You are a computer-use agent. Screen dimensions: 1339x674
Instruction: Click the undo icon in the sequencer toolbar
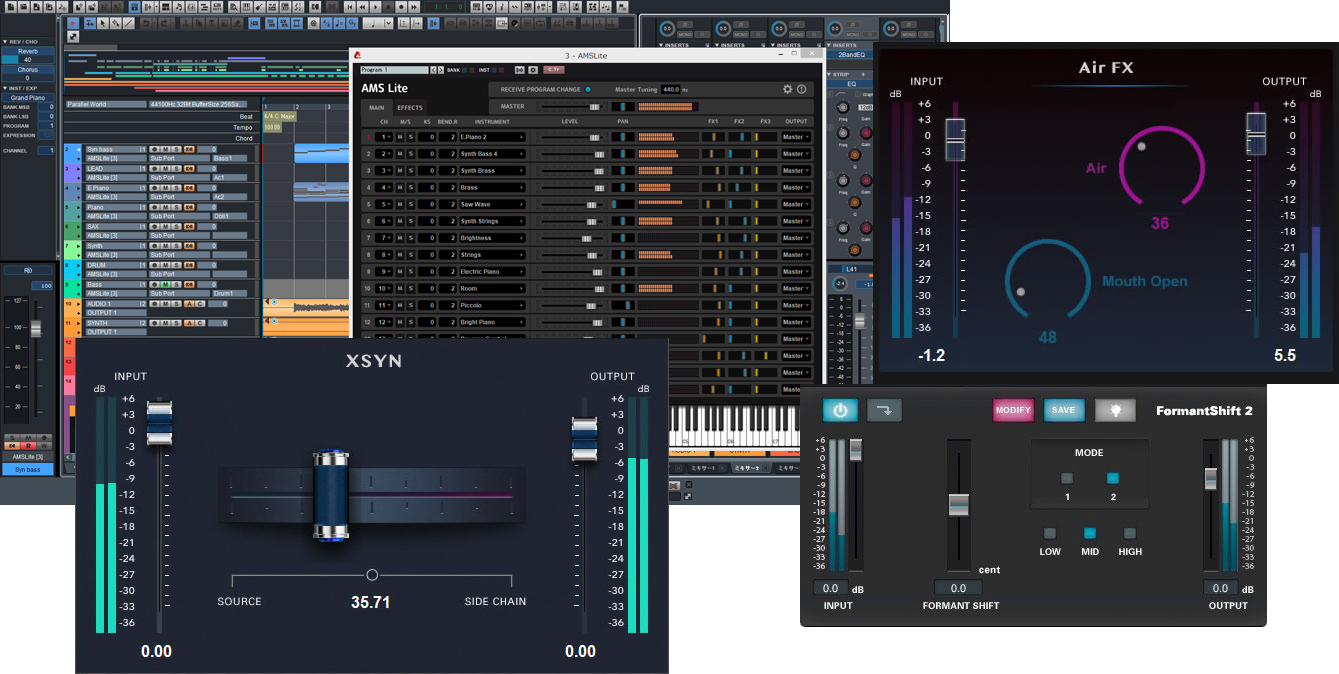pos(147,22)
